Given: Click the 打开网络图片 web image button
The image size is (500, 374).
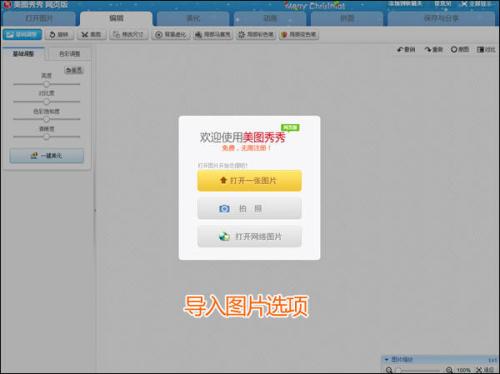Looking at the screenshot, I should [x=249, y=237].
